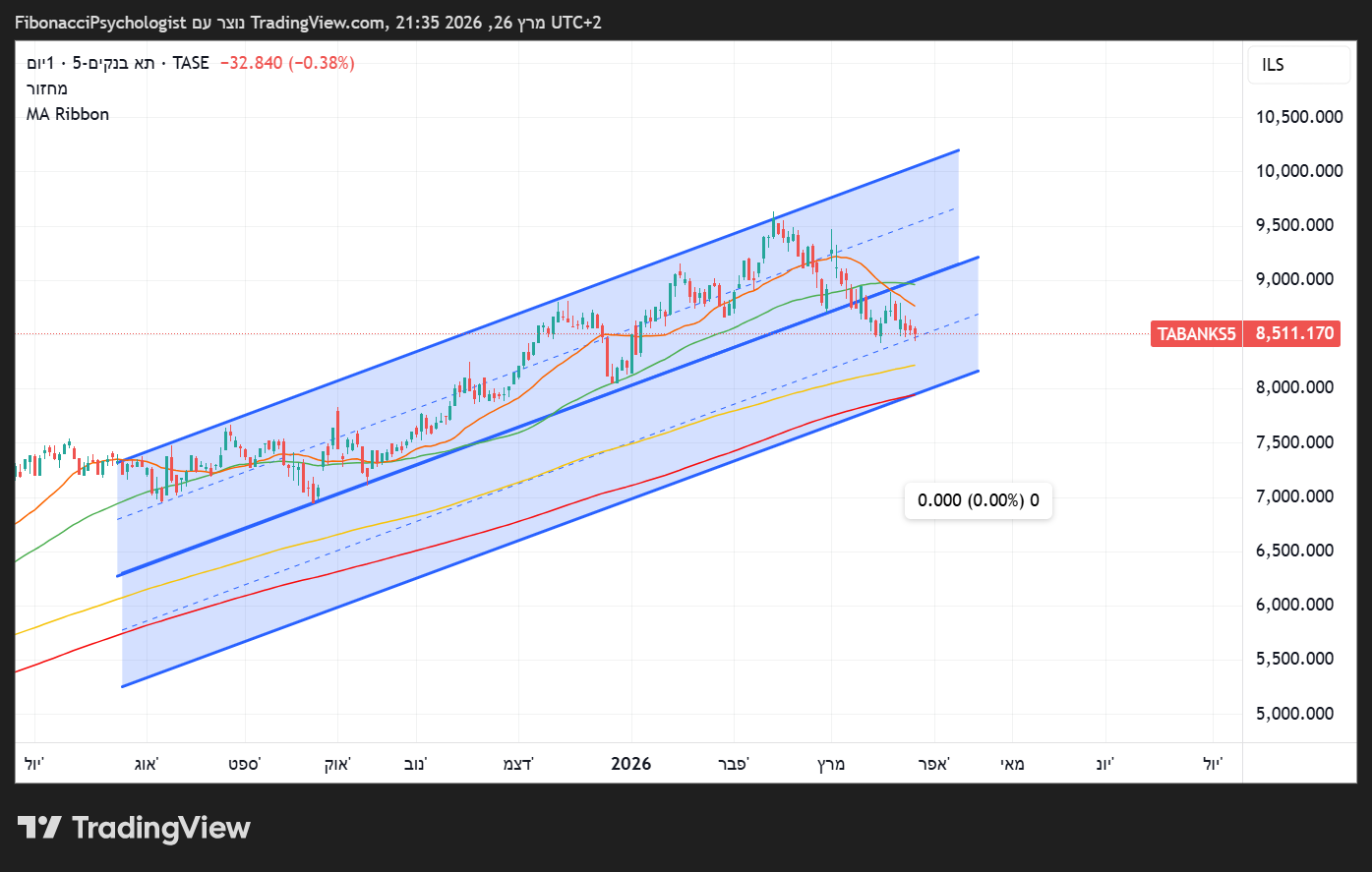Click the ספט' month on the time axis
This screenshot has height=872, width=1372.
tap(244, 764)
